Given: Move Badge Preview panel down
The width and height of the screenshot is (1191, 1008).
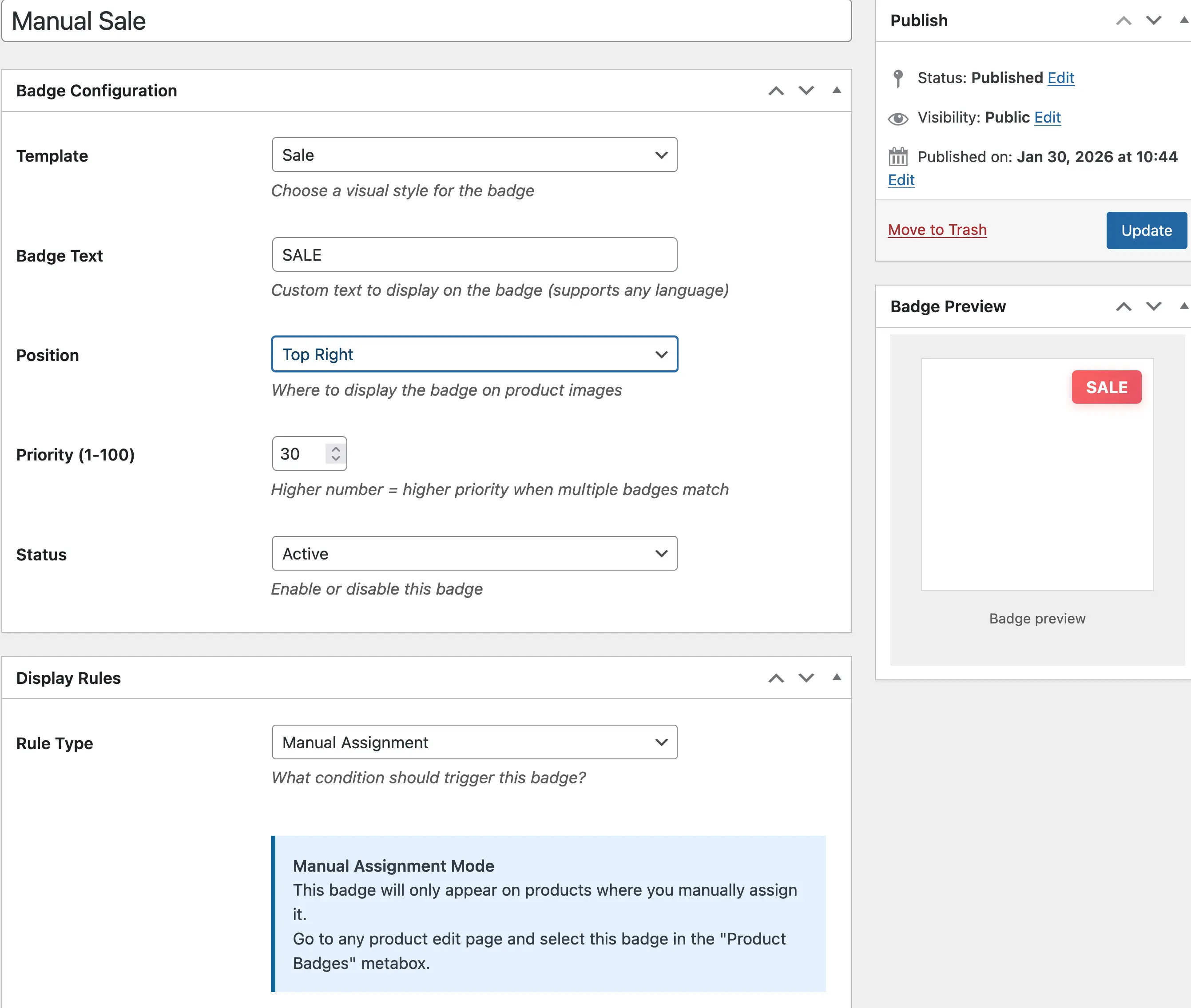Looking at the screenshot, I should 1153,307.
